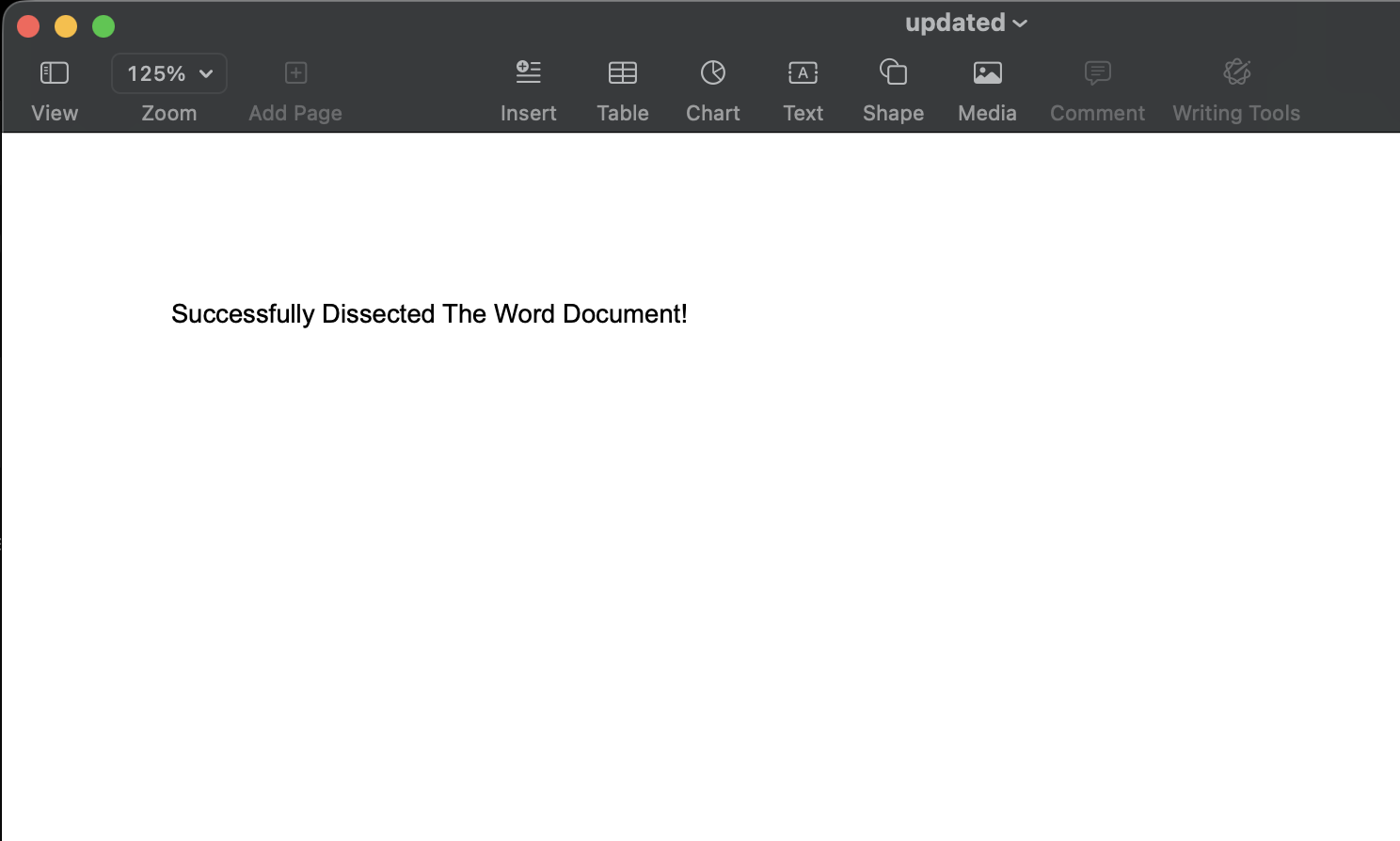Add a Chart using the pie icon
1400x841 pixels.
(712, 73)
